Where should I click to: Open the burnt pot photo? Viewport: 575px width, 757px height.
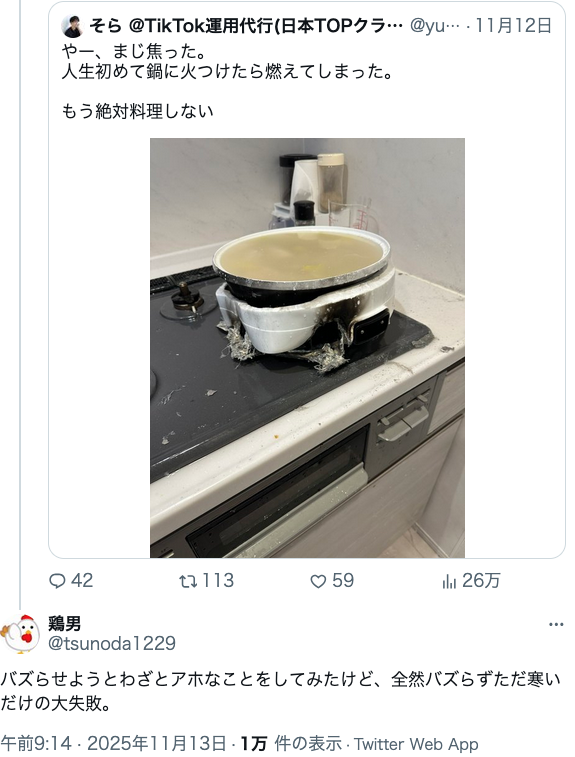(x=307, y=348)
